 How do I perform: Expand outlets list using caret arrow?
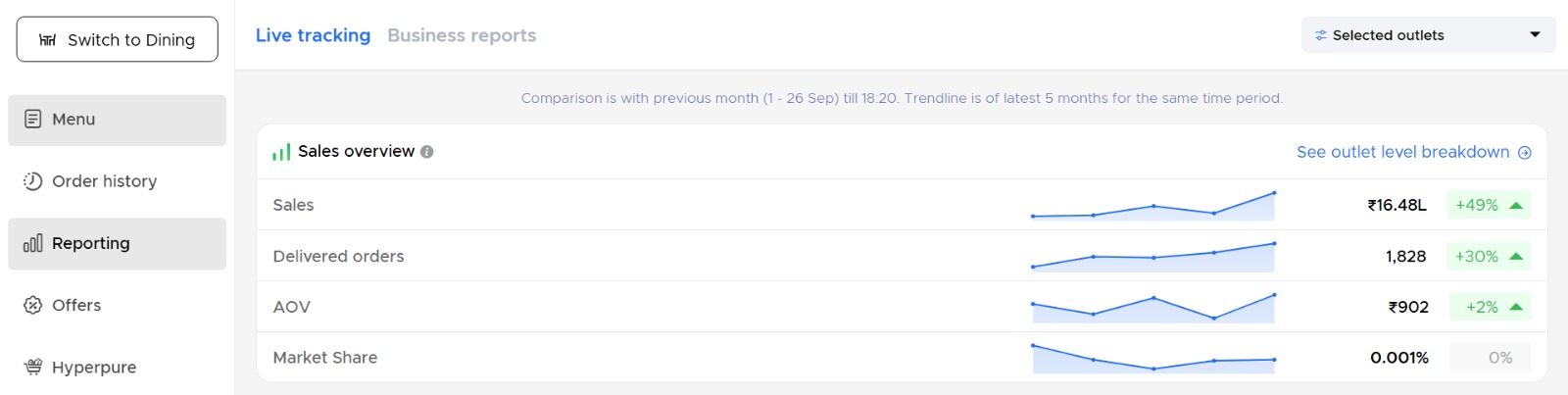click(1535, 35)
